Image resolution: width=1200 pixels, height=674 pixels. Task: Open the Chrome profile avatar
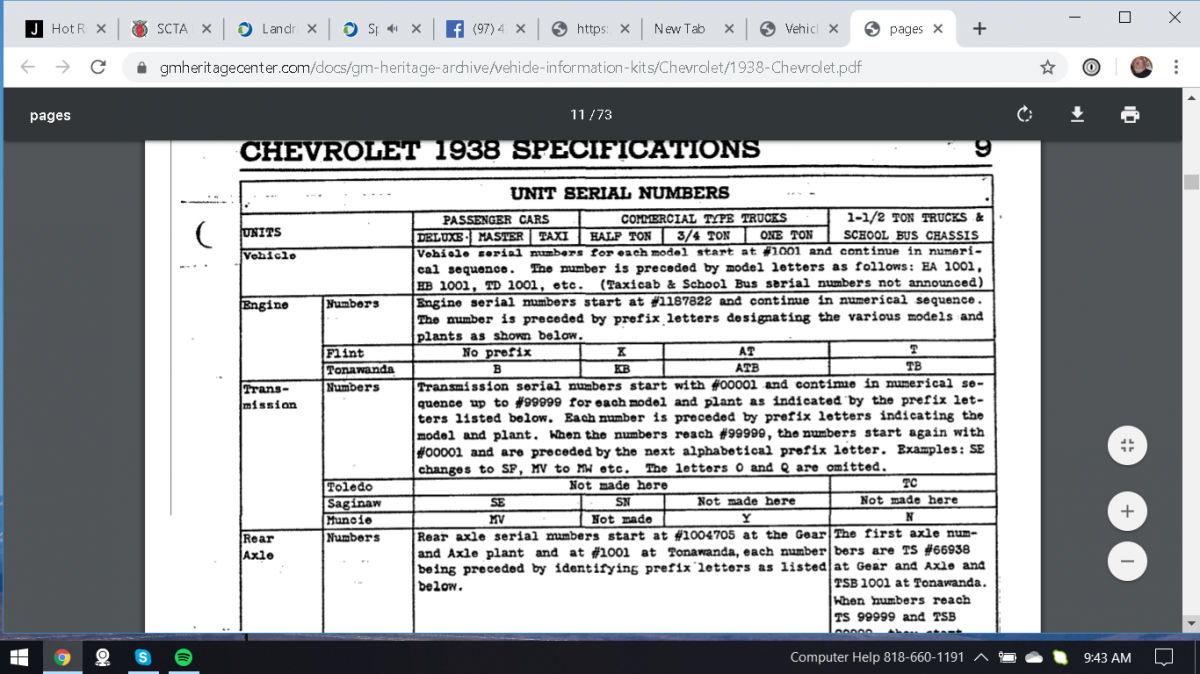(x=1141, y=67)
